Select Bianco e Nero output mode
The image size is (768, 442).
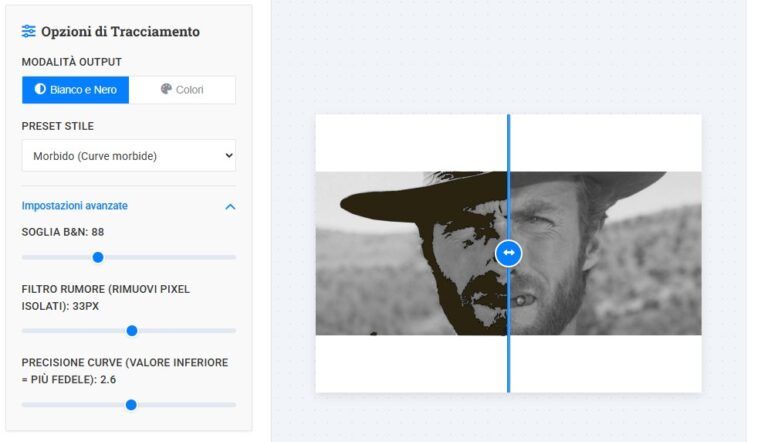tap(75, 90)
